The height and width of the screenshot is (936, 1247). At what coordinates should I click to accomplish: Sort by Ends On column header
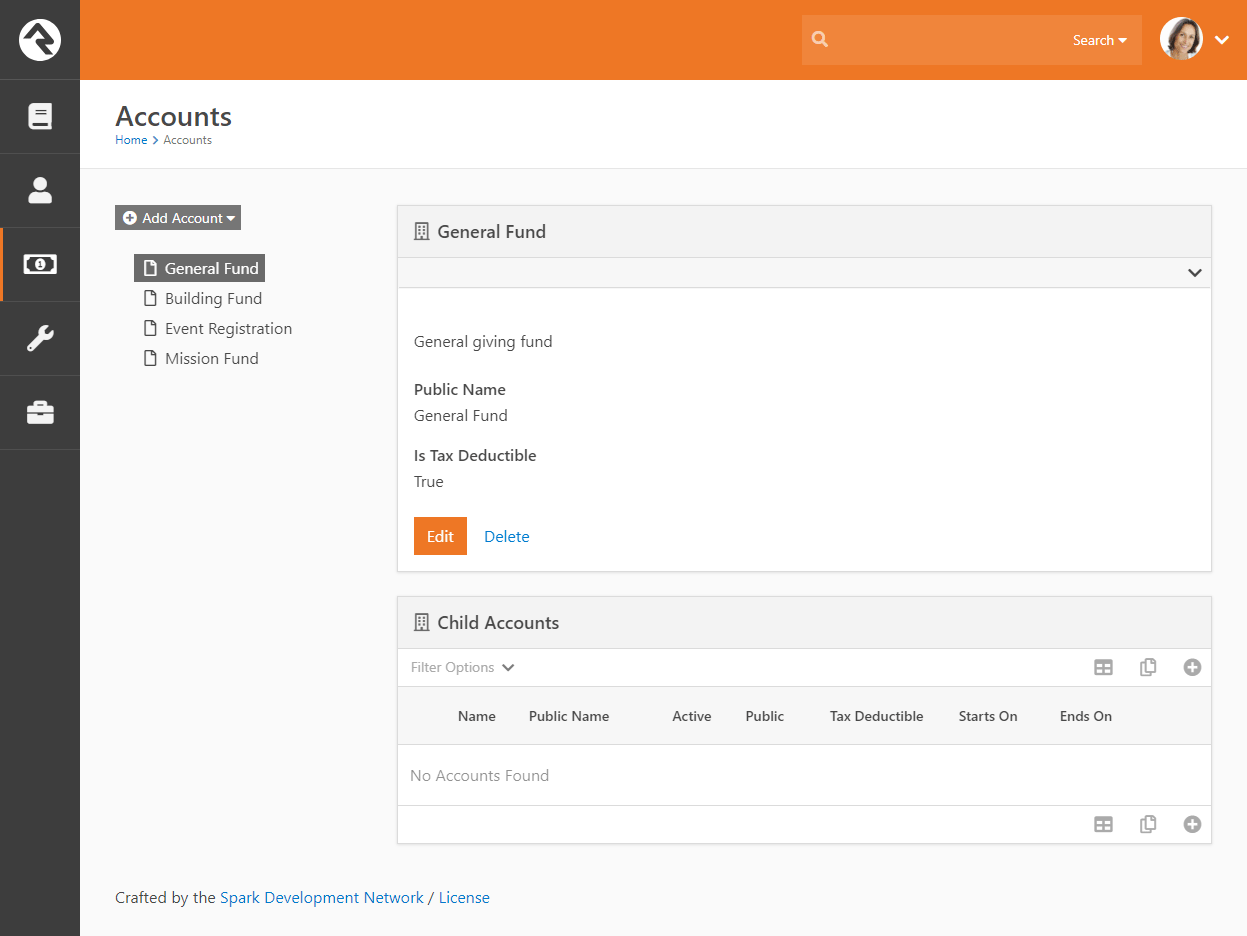point(1086,716)
